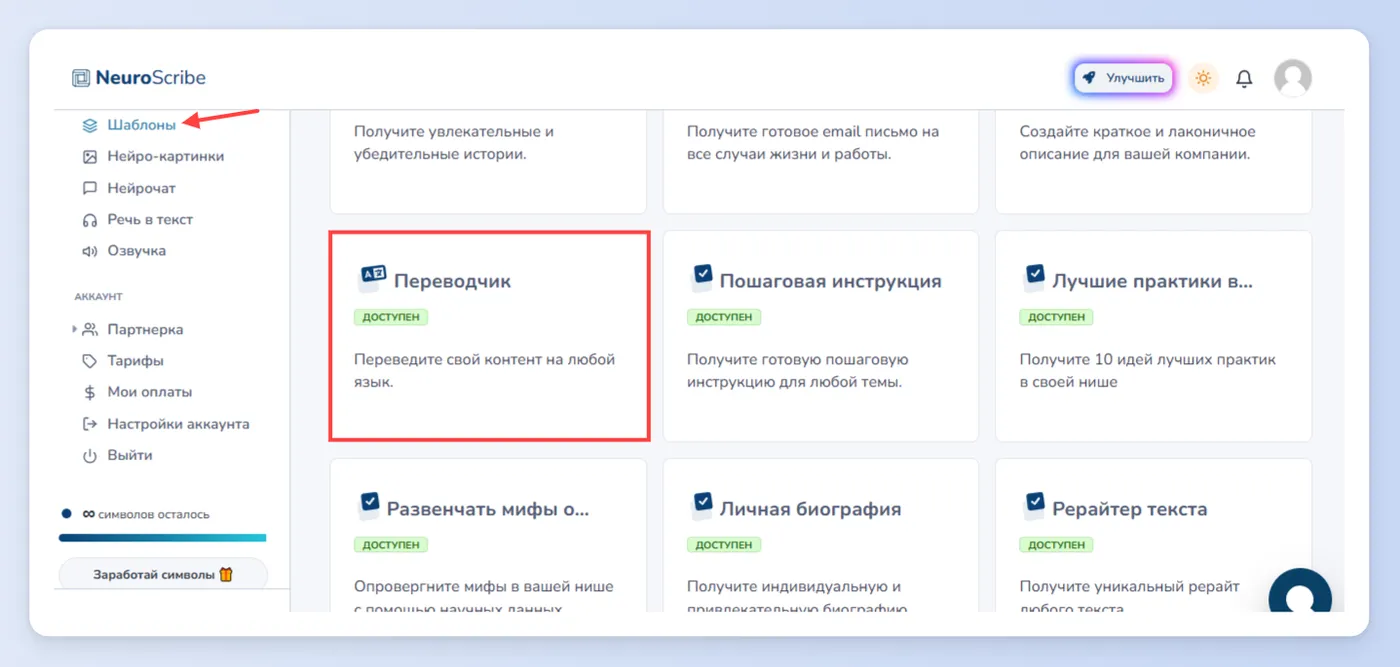Open Озвучка menu item

[x=137, y=251]
